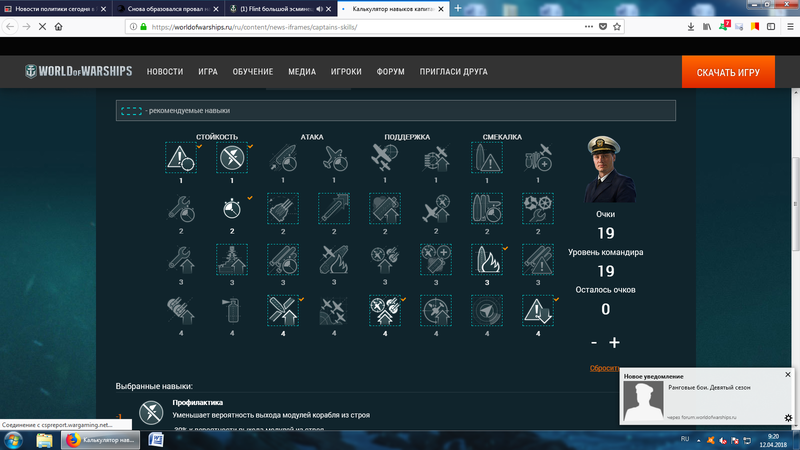Viewport: 800px width, 450px height.
Task: Select the smoke cloud tier 2 skill
Action: (385, 209)
